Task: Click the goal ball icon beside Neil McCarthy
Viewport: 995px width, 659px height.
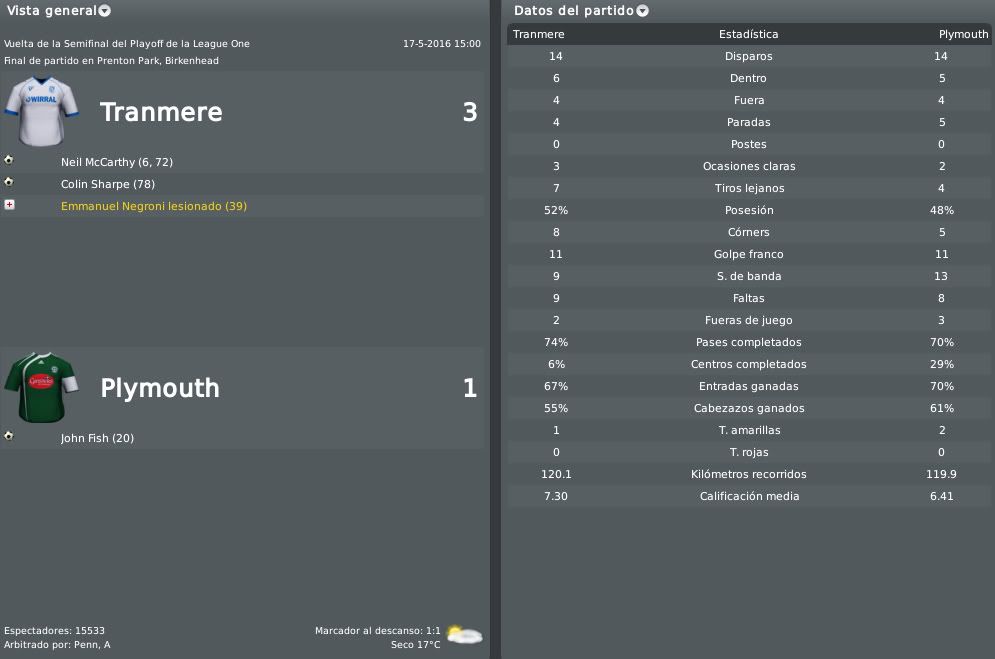Action: click(9, 160)
